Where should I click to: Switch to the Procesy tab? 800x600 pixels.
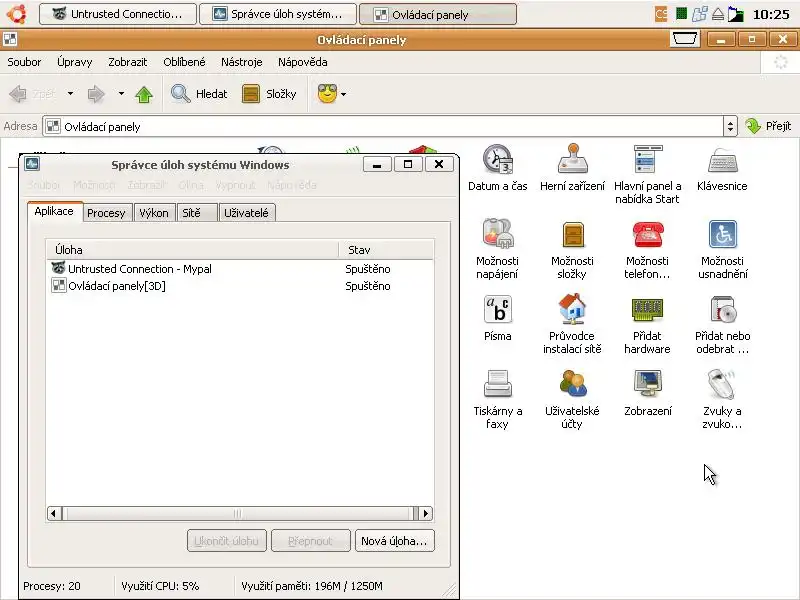(106, 213)
